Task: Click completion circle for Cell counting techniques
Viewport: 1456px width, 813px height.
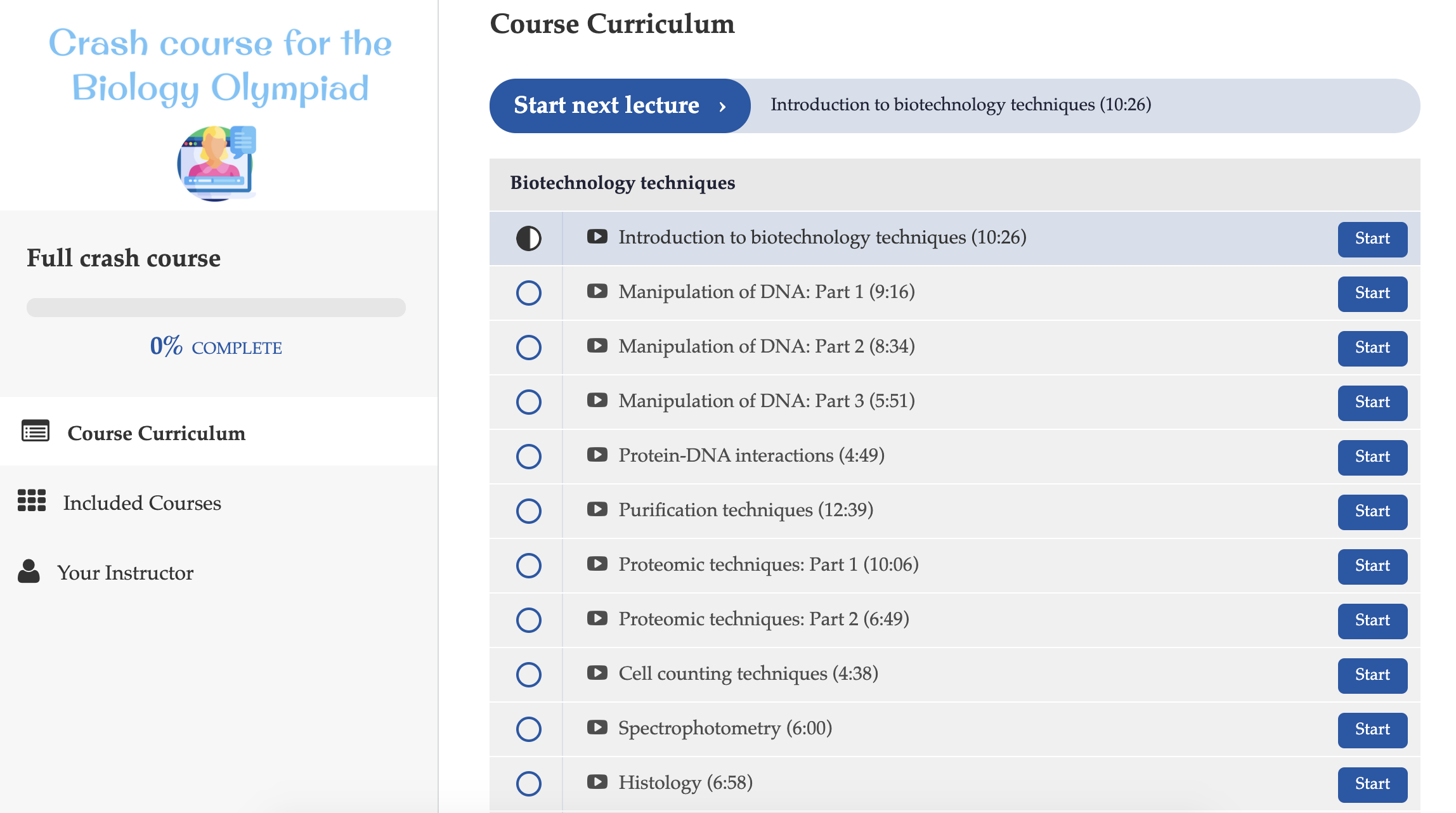Action: tap(528, 675)
